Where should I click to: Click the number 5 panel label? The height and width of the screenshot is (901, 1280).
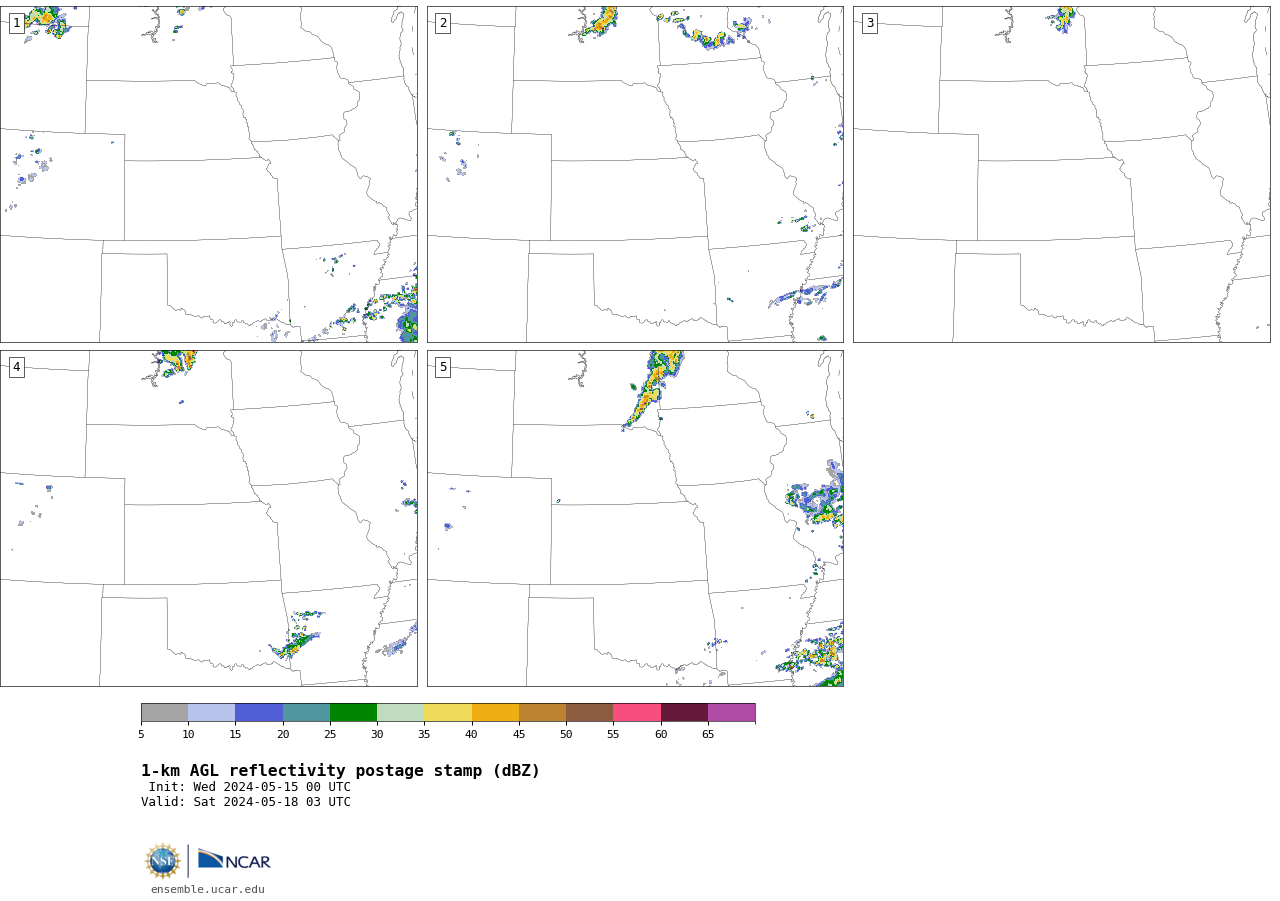[443, 367]
